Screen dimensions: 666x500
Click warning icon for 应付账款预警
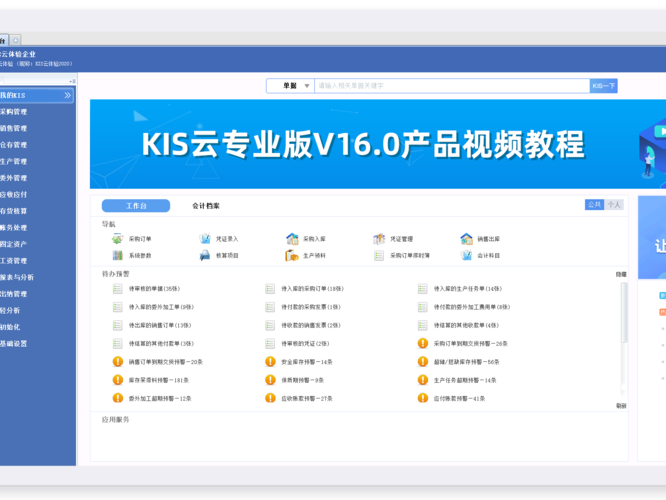tap(423, 398)
